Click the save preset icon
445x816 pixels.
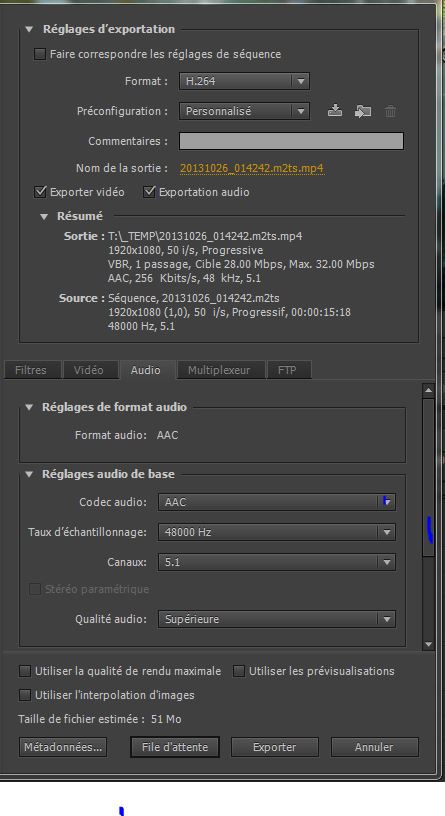(x=335, y=111)
